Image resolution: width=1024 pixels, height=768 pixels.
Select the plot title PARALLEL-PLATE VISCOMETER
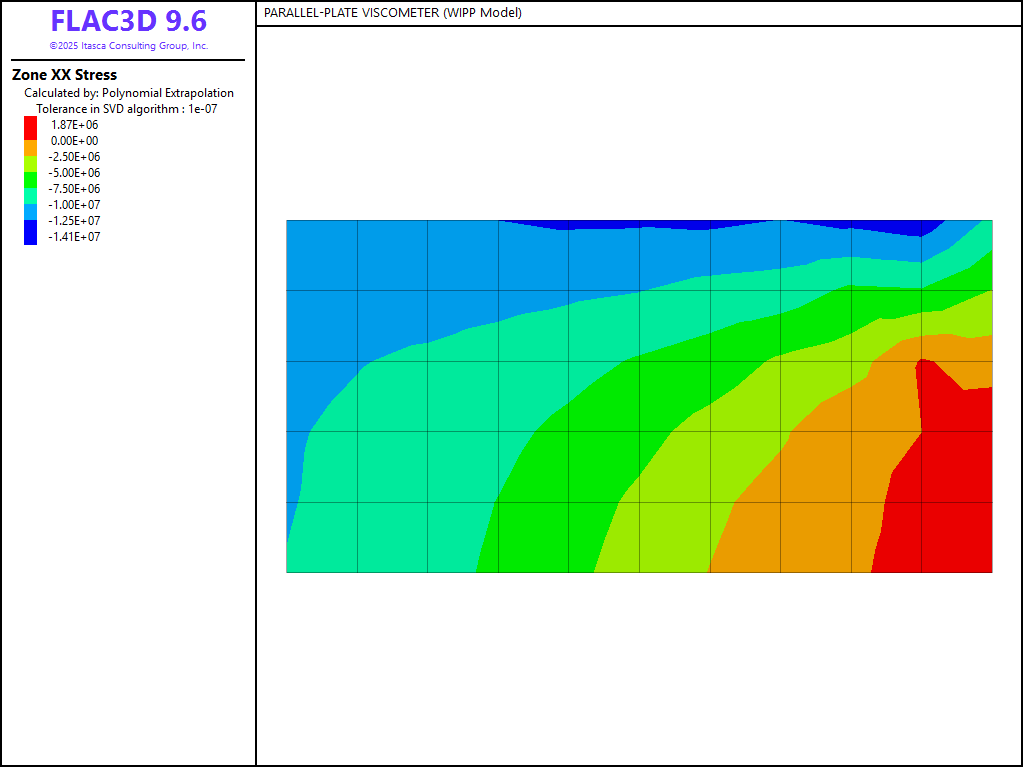[392, 13]
